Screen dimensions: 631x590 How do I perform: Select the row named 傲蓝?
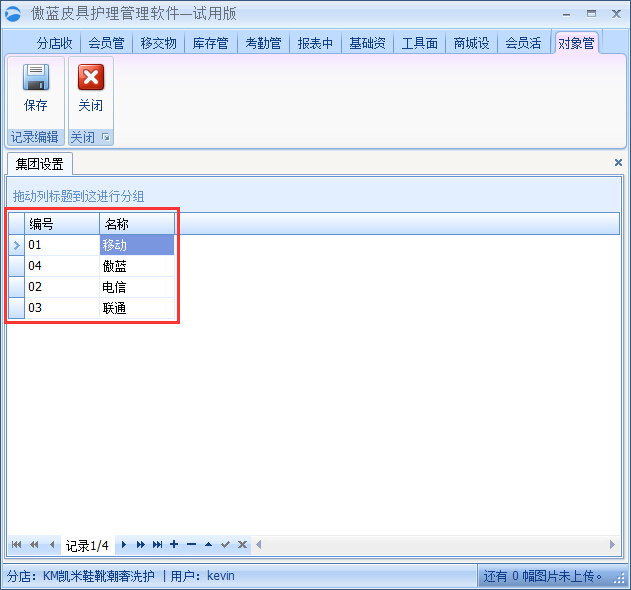[136, 266]
